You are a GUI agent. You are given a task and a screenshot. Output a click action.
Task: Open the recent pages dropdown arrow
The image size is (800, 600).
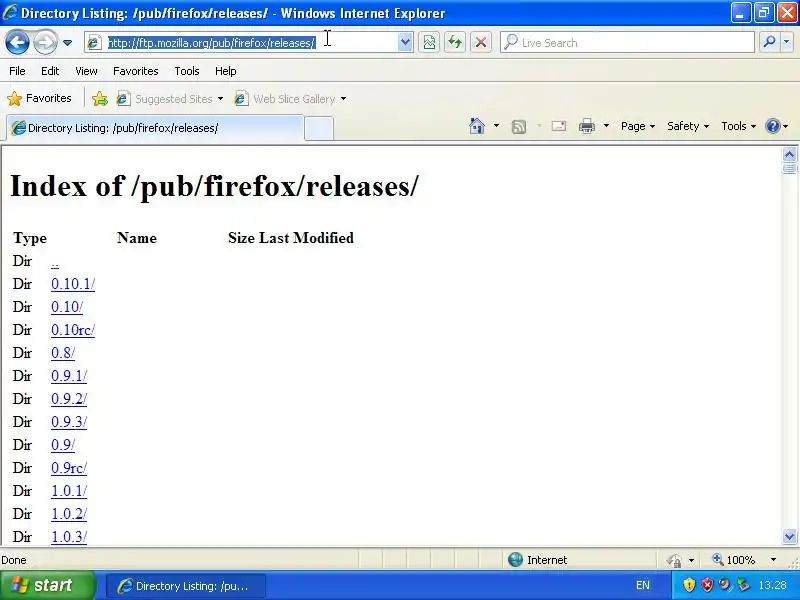tap(67, 43)
